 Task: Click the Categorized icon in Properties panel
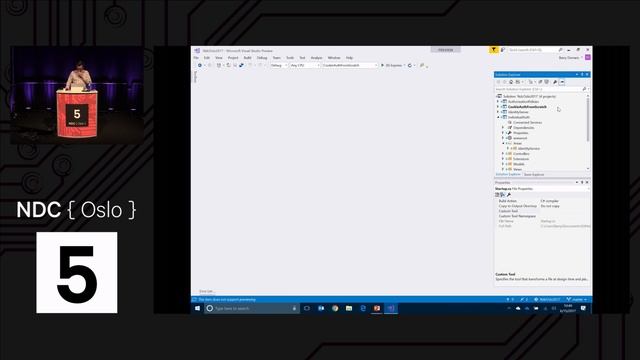tap(497, 195)
